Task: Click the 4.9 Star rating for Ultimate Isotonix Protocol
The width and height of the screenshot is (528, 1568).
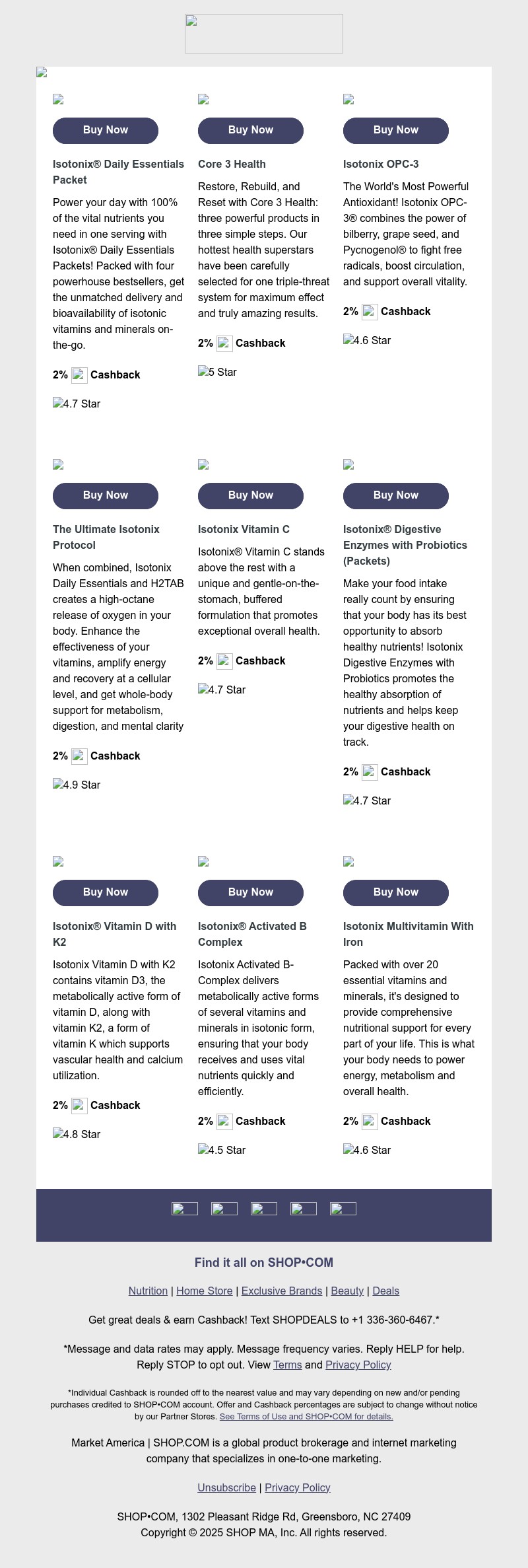Action: click(76, 785)
